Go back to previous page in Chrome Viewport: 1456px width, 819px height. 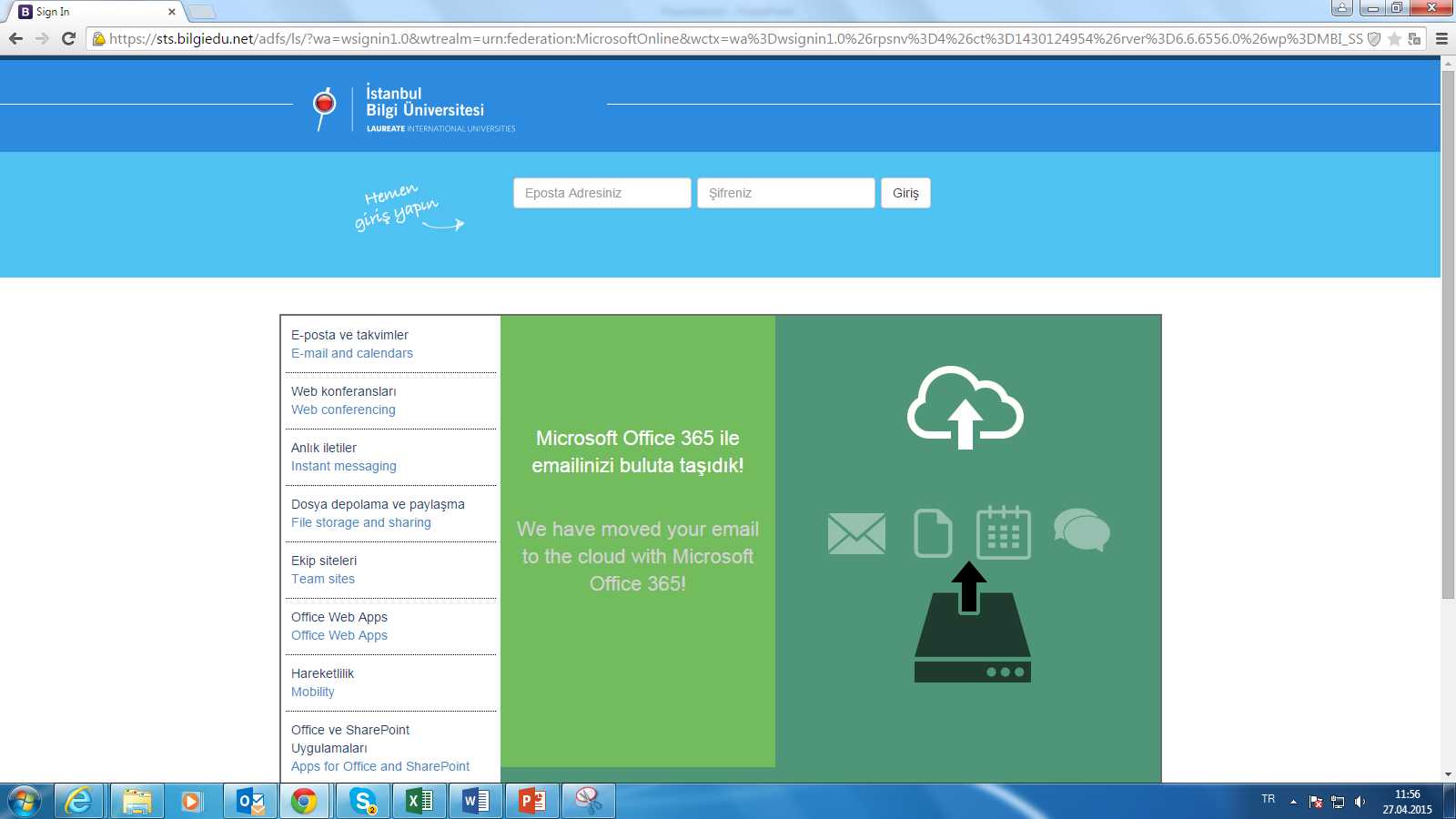point(15,39)
